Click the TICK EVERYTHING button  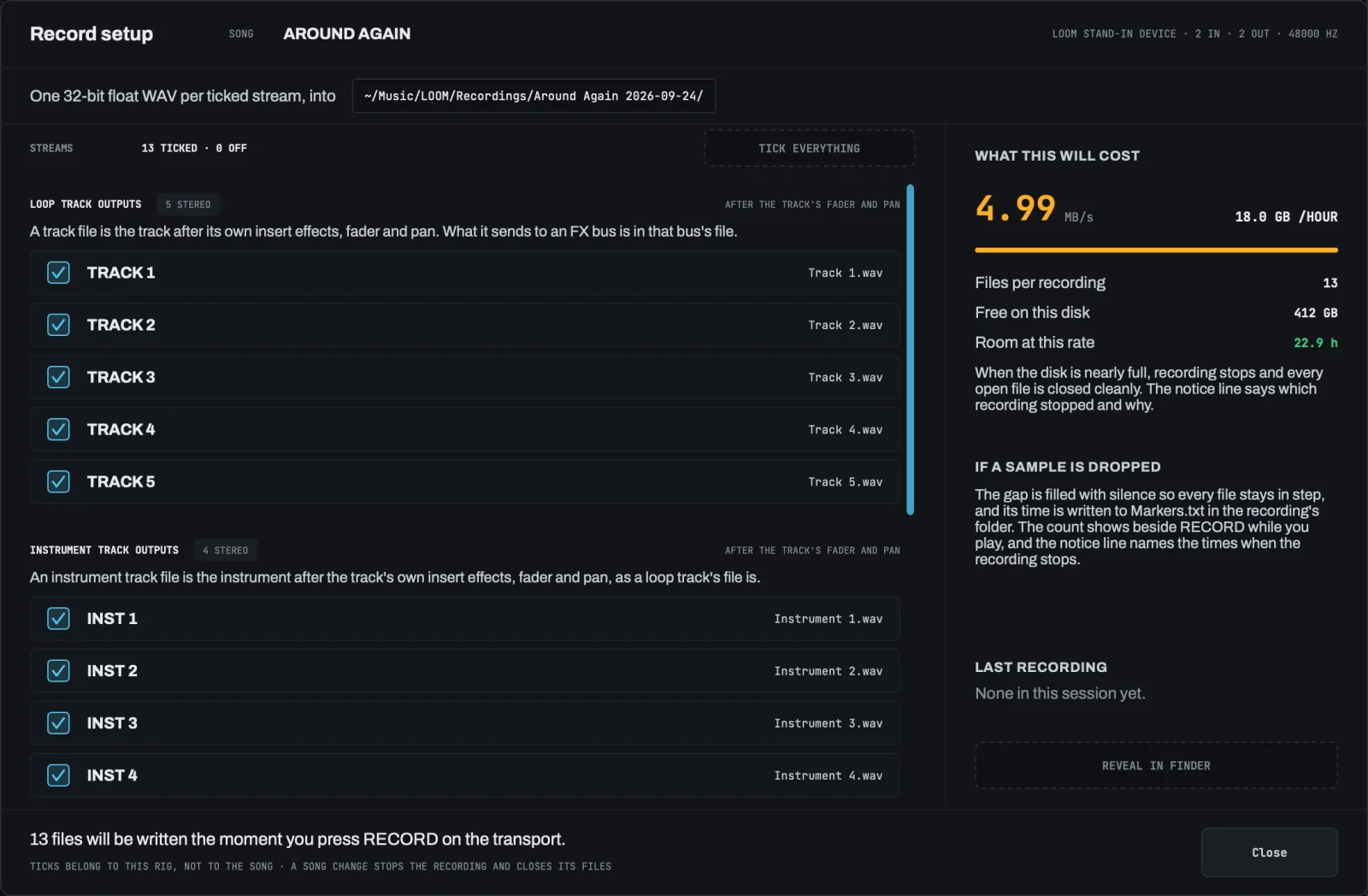[809, 148]
